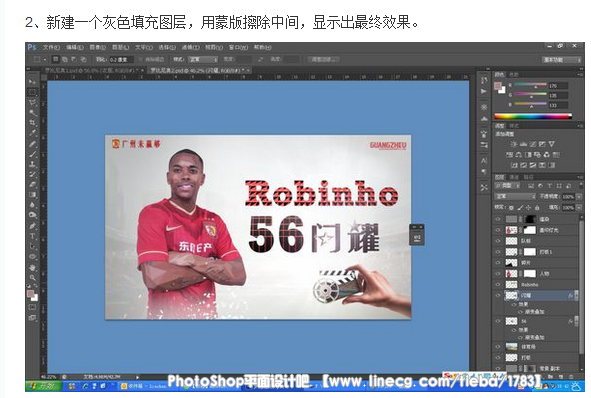Hide the 人物 layer
The image size is (591, 398).
(x=498, y=273)
